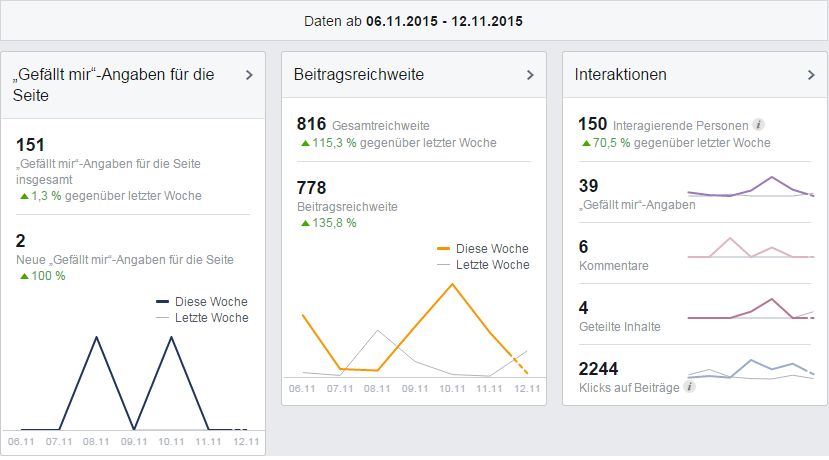829x460 pixels.
Task: Open the Interaktionen panel arrow
Action: click(811, 75)
